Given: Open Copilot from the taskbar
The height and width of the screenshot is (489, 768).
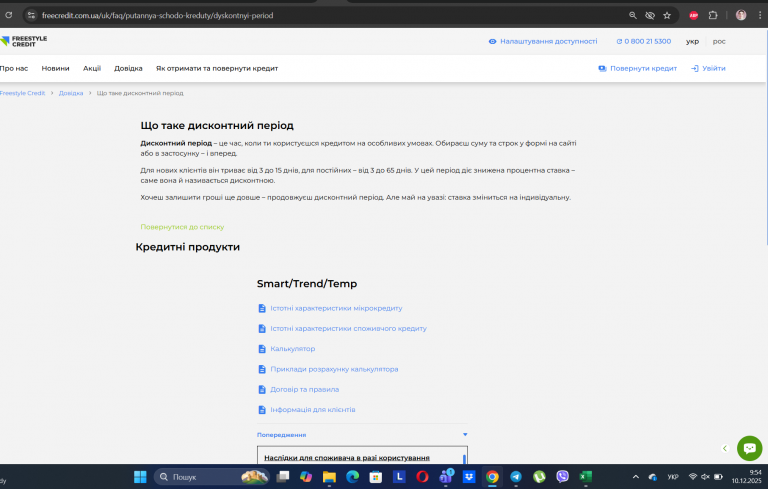Looking at the screenshot, I should [x=306, y=477].
